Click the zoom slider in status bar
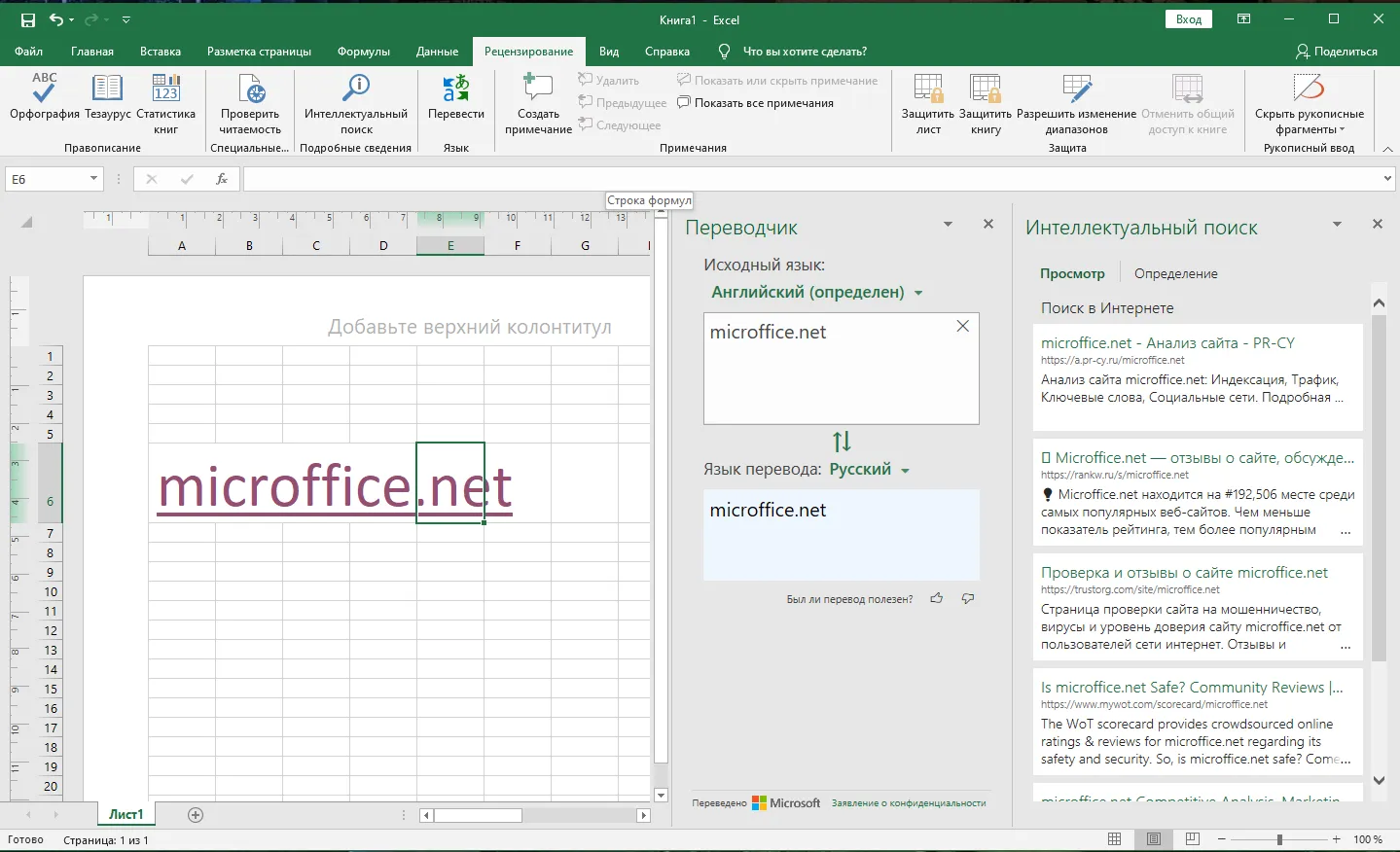Screen dimensions: 1400x852 click(1279, 838)
